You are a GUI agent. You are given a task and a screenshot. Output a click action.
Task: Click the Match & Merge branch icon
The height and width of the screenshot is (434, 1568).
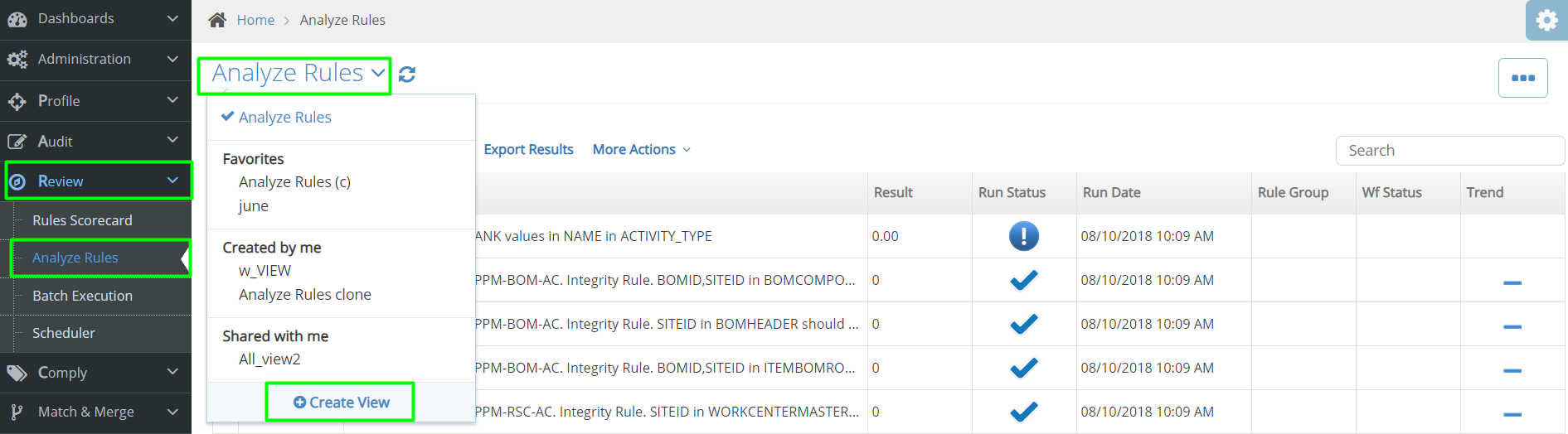pyautogui.click(x=17, y=412)
